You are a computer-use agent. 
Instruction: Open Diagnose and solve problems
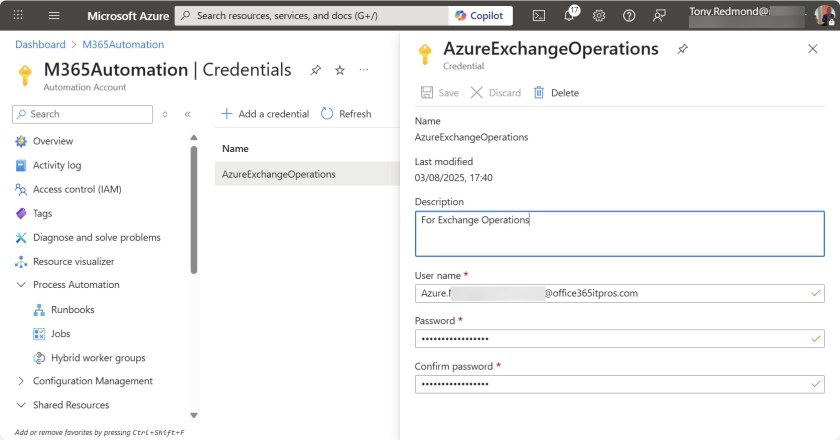pos(96,237)
